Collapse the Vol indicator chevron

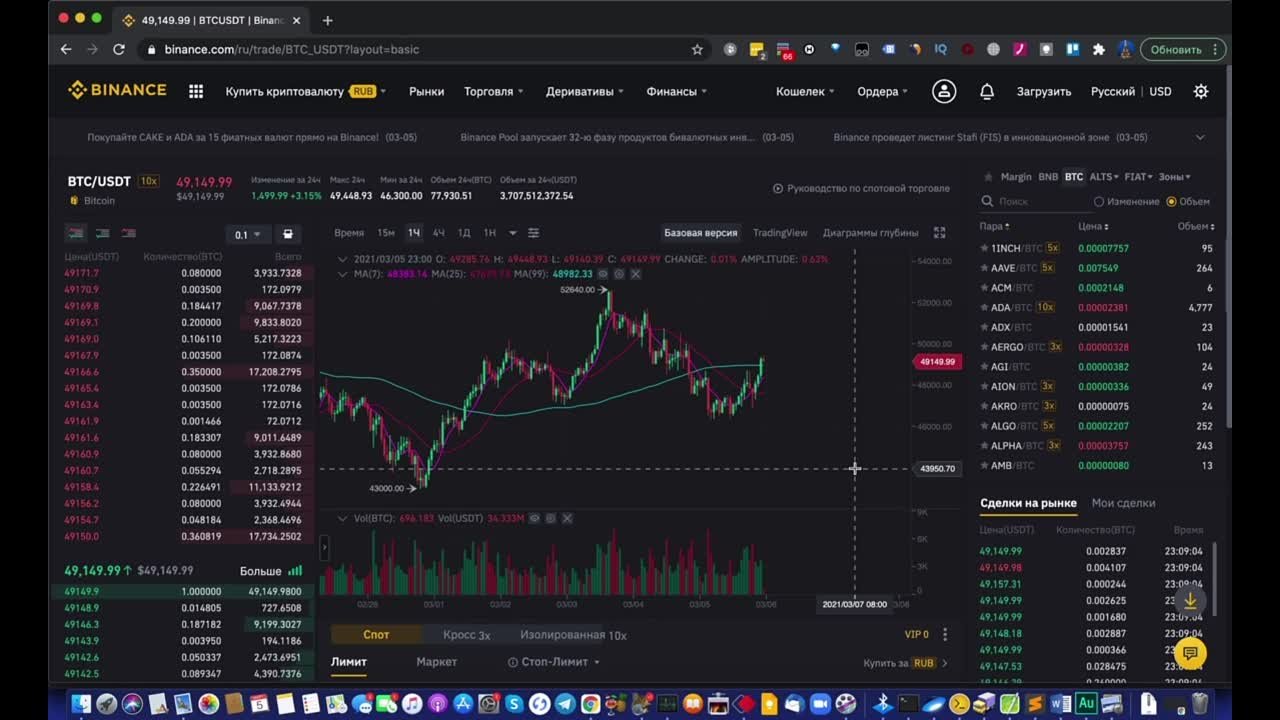tap(343, 518)
